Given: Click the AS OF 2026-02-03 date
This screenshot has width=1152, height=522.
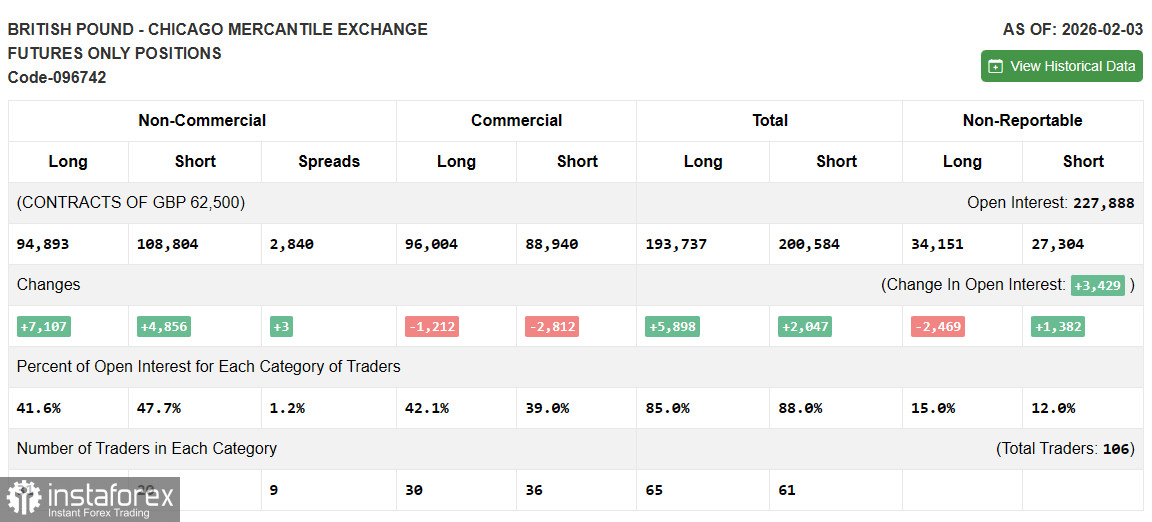Looking at the screenshot, I should click(1073, 29).
